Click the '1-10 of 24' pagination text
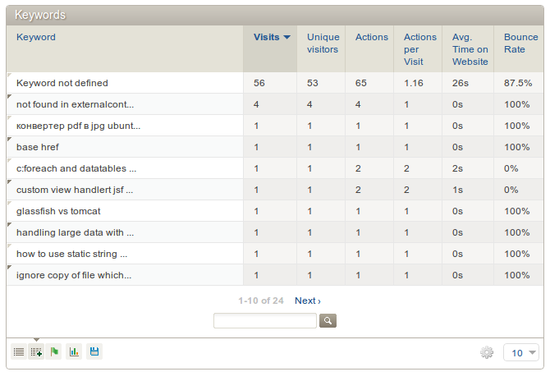 click(261, 301)
